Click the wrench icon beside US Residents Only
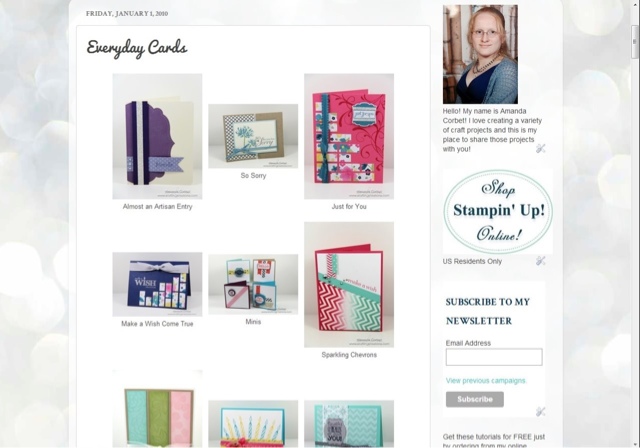 coord(540,261)
